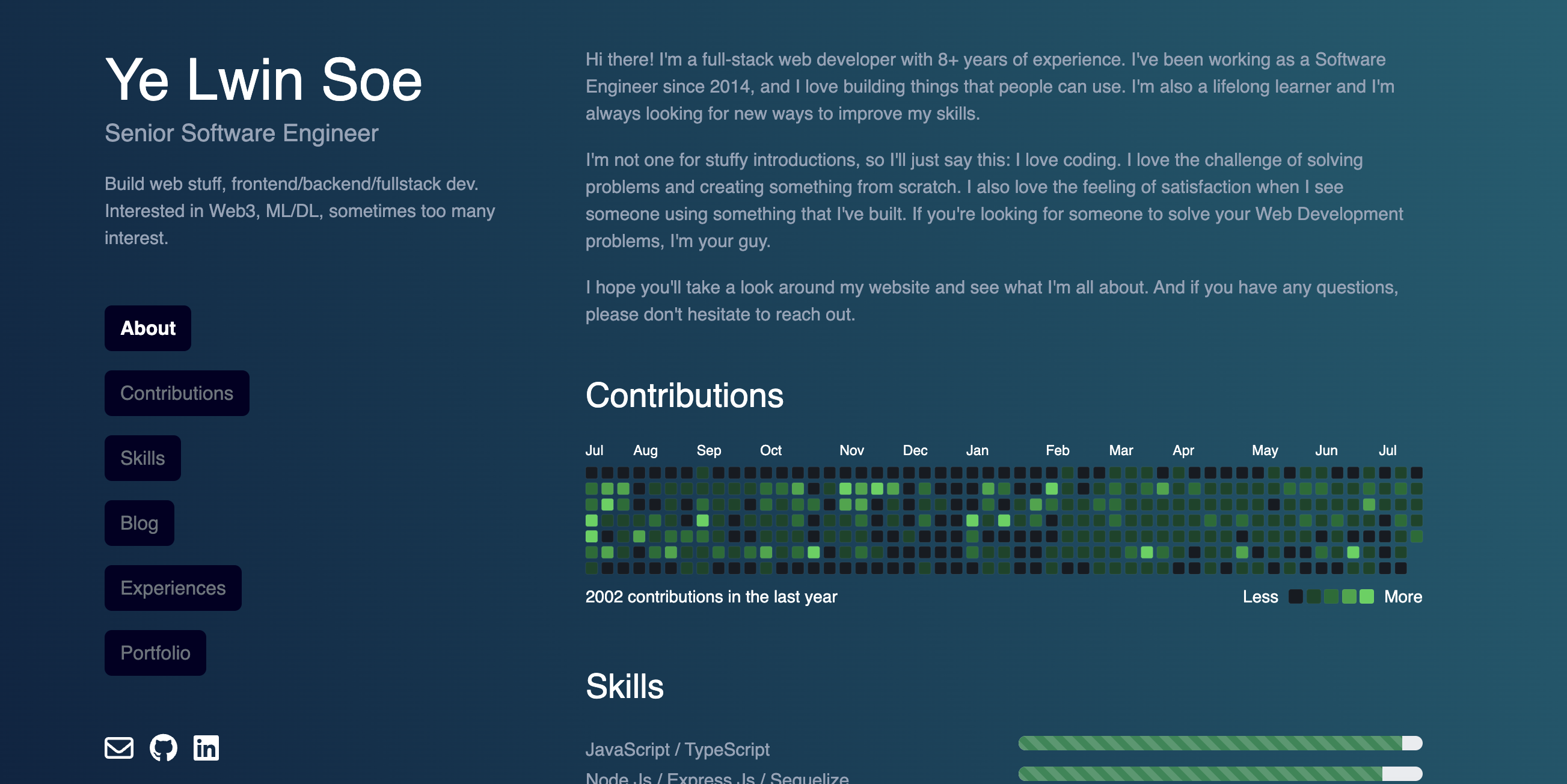This screenshot has height=784, width=1567.
Task: Go to the Contributions nav button
Action: click(x=176, y=393)
